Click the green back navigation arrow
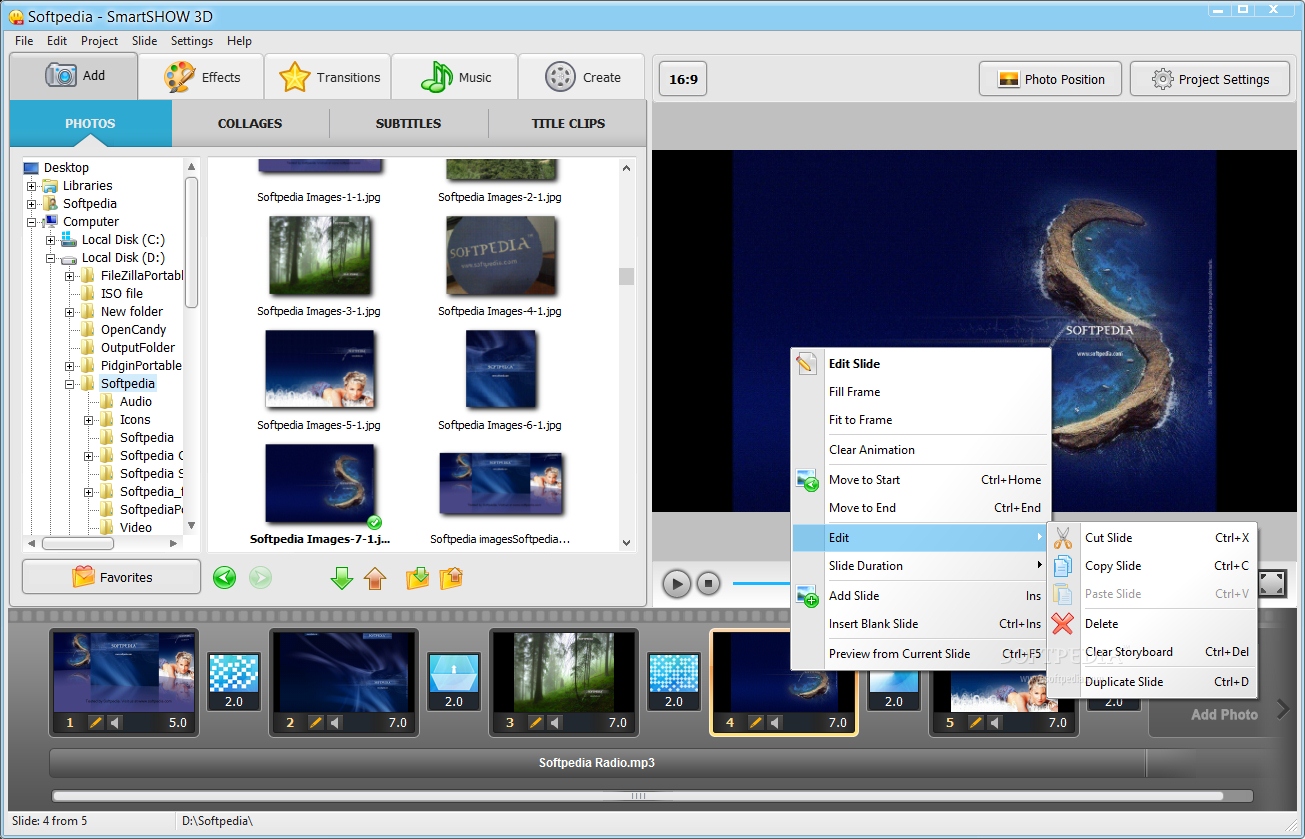The image size is (1305, 839). 225,577
